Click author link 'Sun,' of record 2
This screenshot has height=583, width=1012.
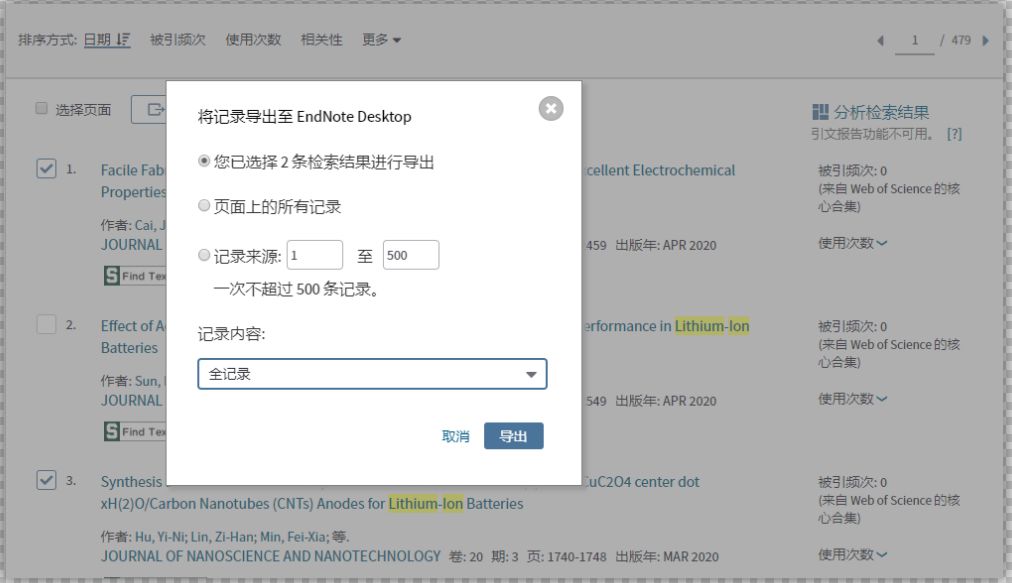pyautogui.click(x=149, y=381)
